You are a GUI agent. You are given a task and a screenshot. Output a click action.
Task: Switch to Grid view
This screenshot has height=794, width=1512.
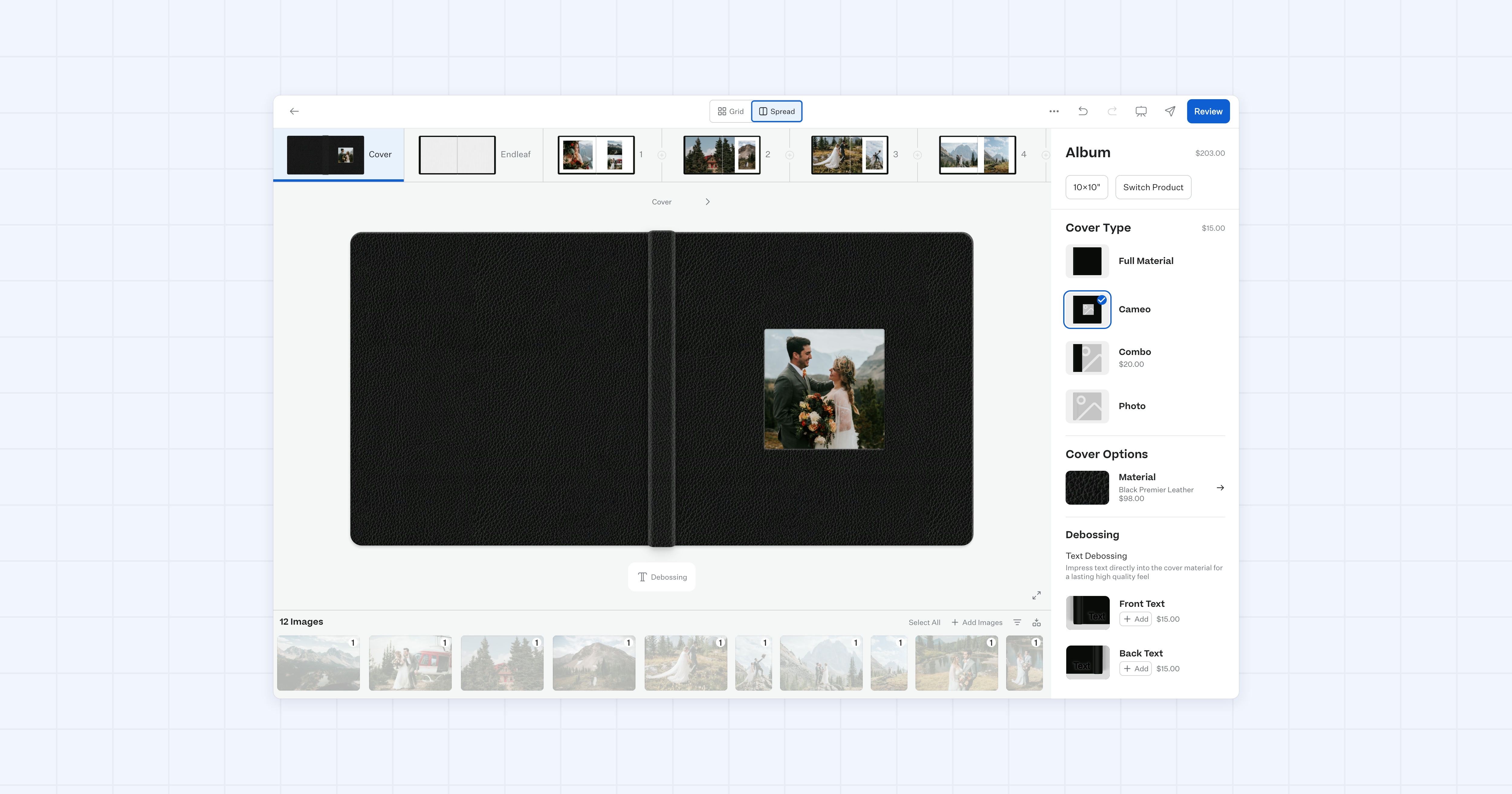pyautogui.click(x=731, y=112)
